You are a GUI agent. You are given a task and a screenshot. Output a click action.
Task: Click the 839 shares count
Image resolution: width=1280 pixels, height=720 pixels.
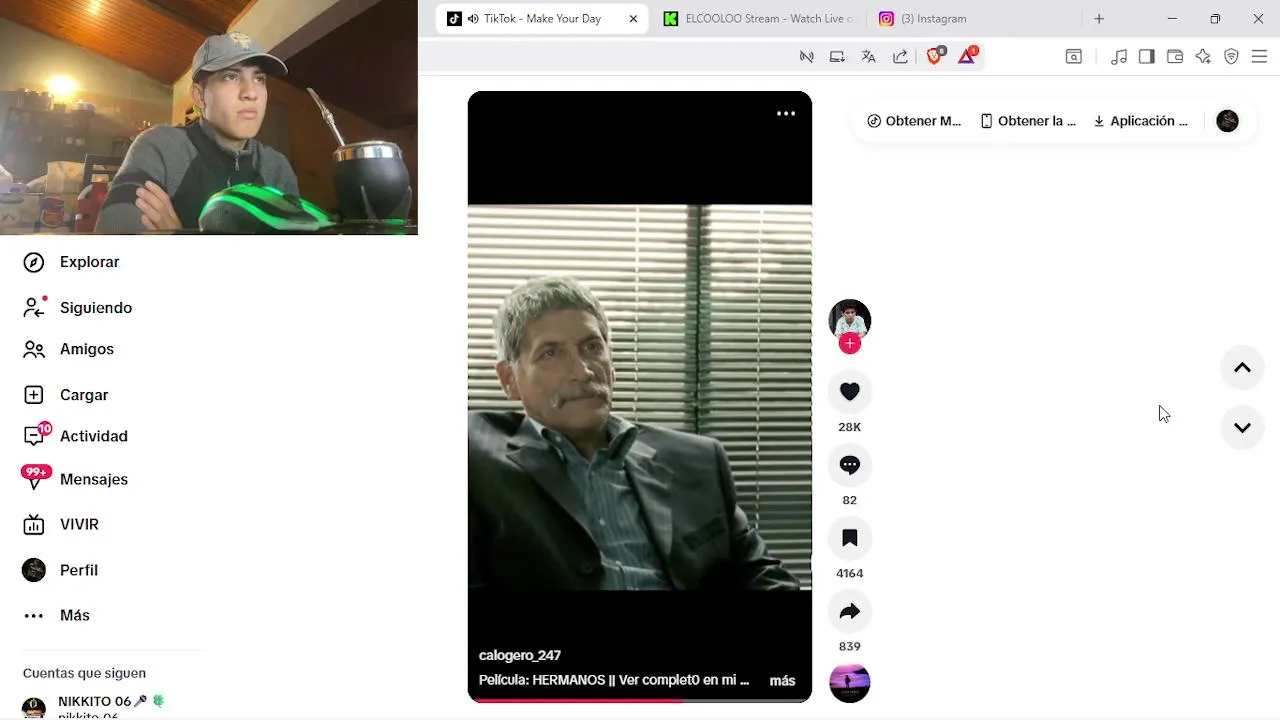[x=850, y=646]
